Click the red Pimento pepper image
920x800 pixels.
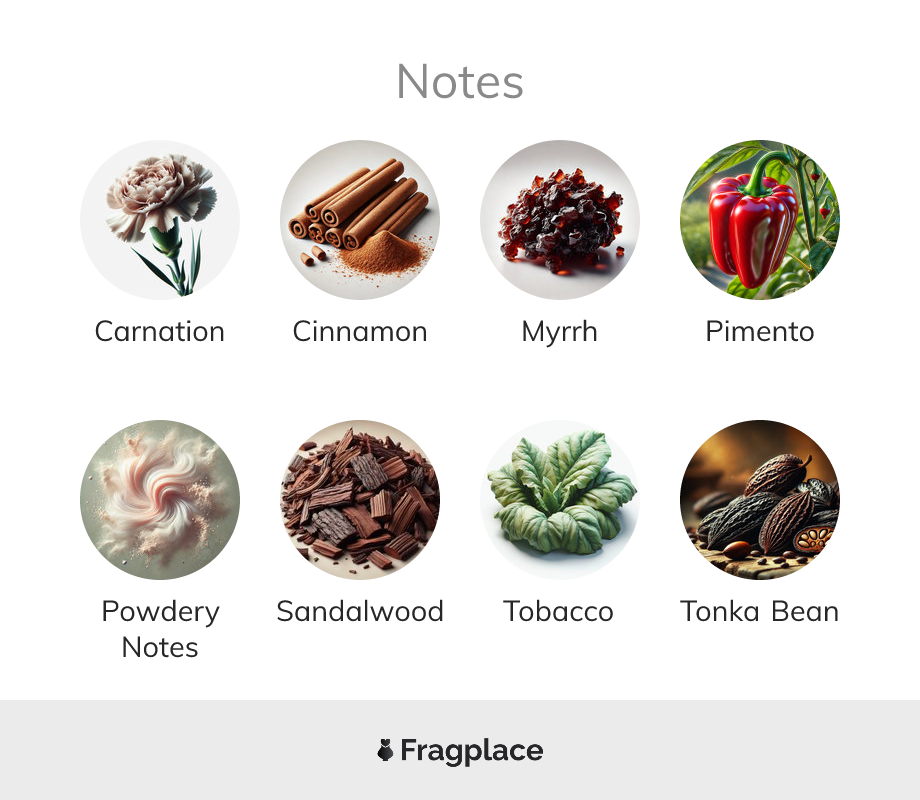tap(760, 220)
